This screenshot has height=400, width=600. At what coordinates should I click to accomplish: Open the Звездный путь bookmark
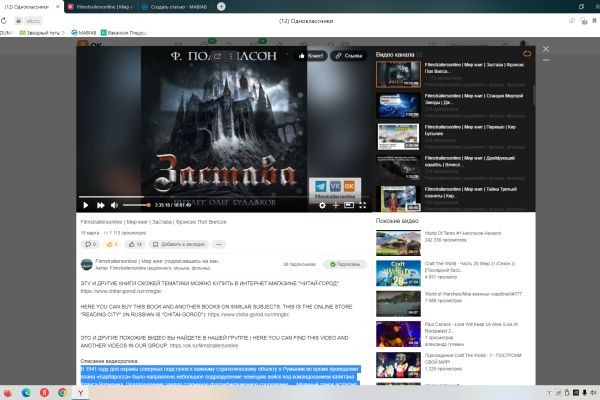tap(42, 33)
